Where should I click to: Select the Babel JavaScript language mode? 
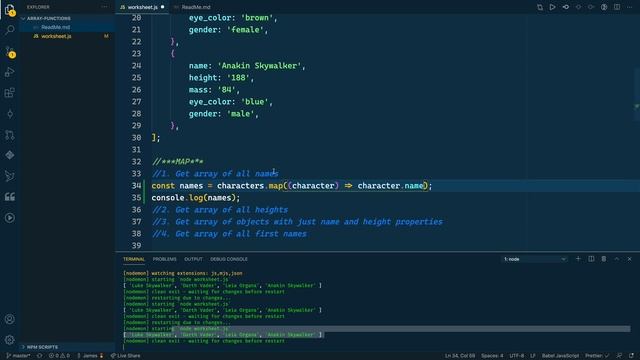click(560, 356)
